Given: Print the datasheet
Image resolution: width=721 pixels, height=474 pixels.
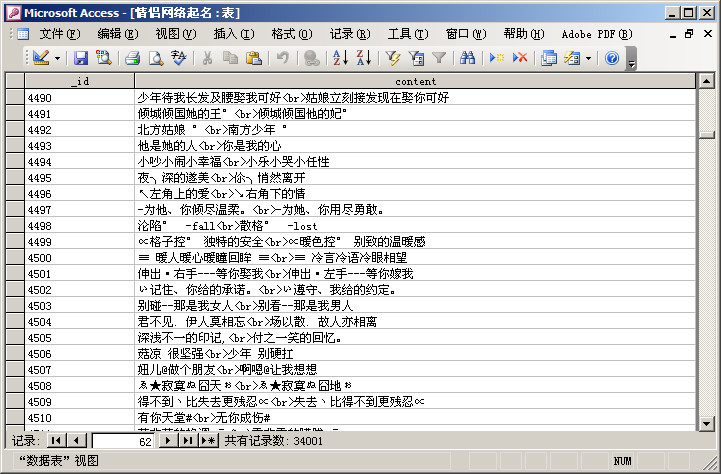Looking at the screenshot, I should pyautogui.click(x=133, y=58).
